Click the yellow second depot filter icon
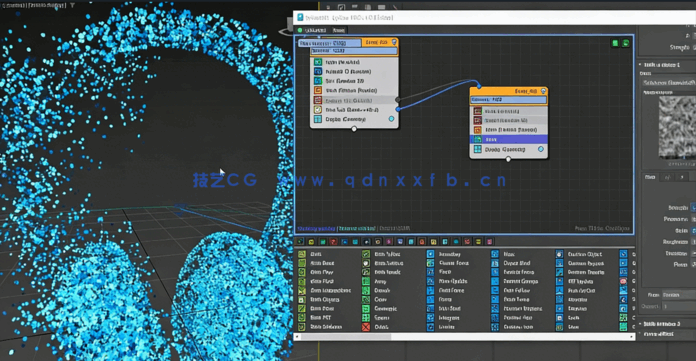 click(312, 242)
